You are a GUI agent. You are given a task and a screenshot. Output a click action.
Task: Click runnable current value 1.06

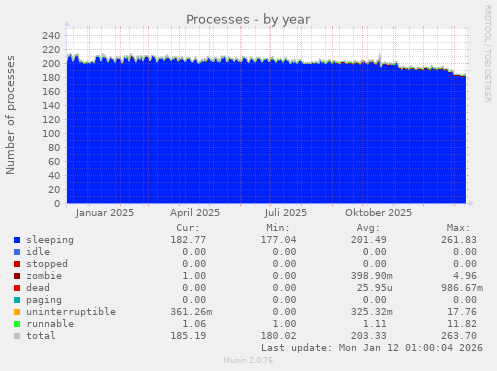pyautogui.click(x=194, y=324)
